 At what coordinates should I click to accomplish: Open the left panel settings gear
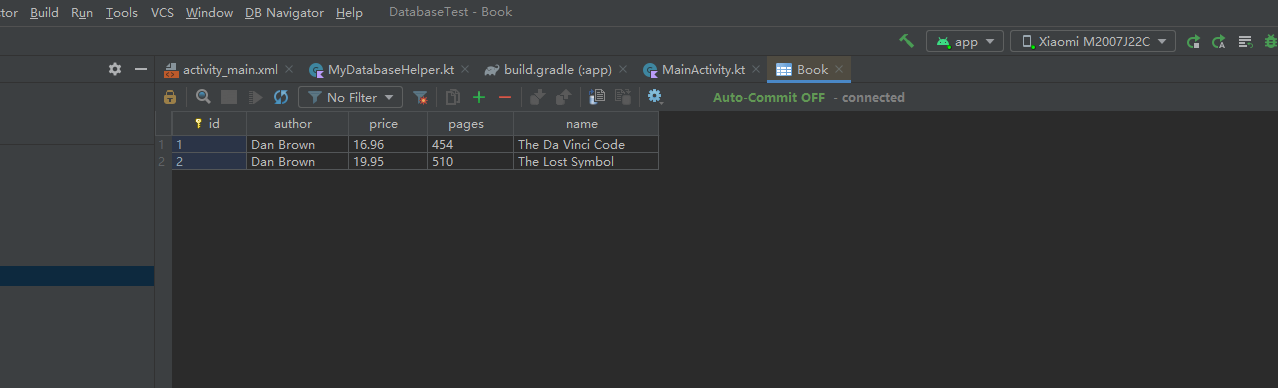tap(115, 69)
